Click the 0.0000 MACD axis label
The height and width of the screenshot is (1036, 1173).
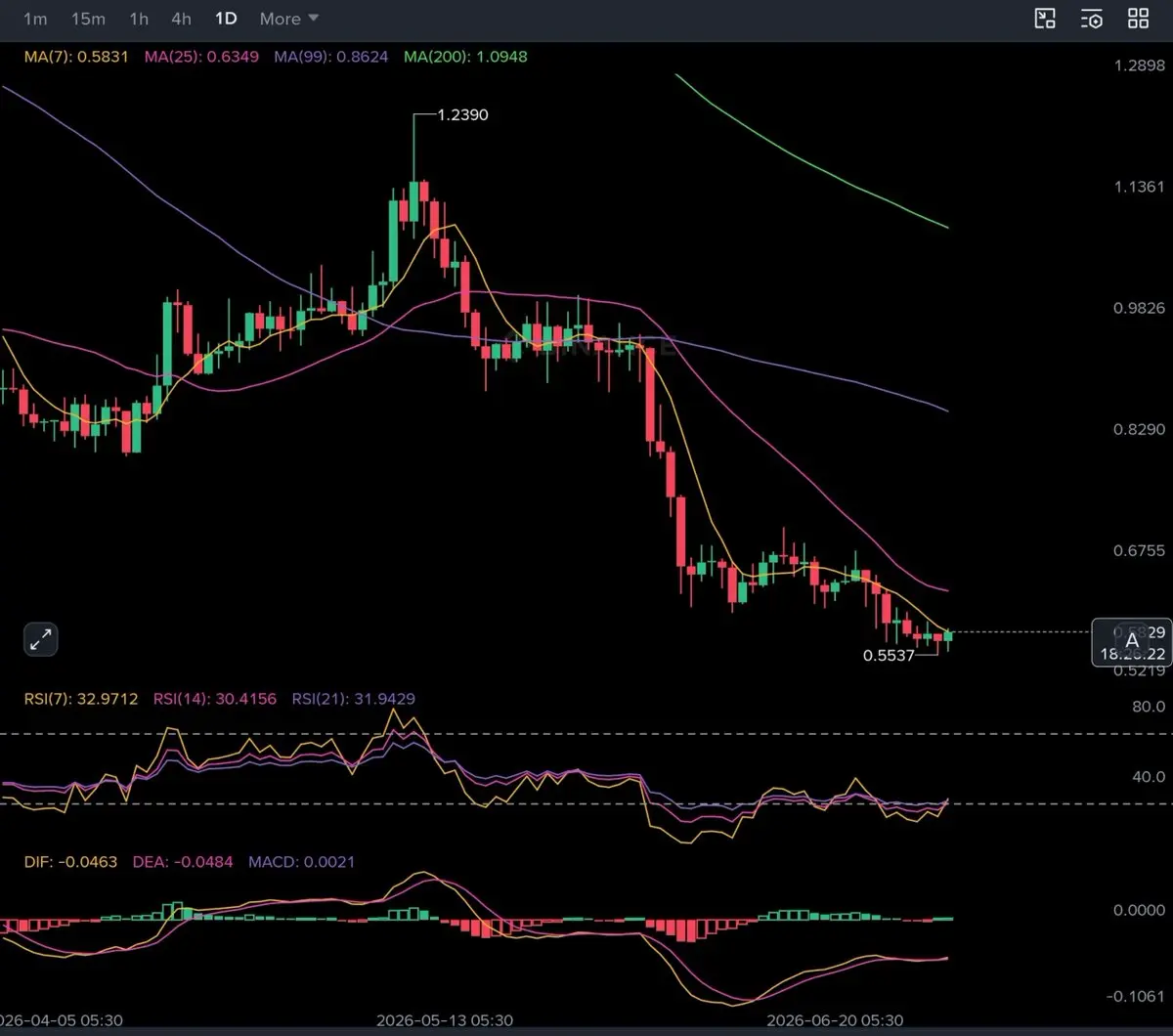pos(1140,910)
